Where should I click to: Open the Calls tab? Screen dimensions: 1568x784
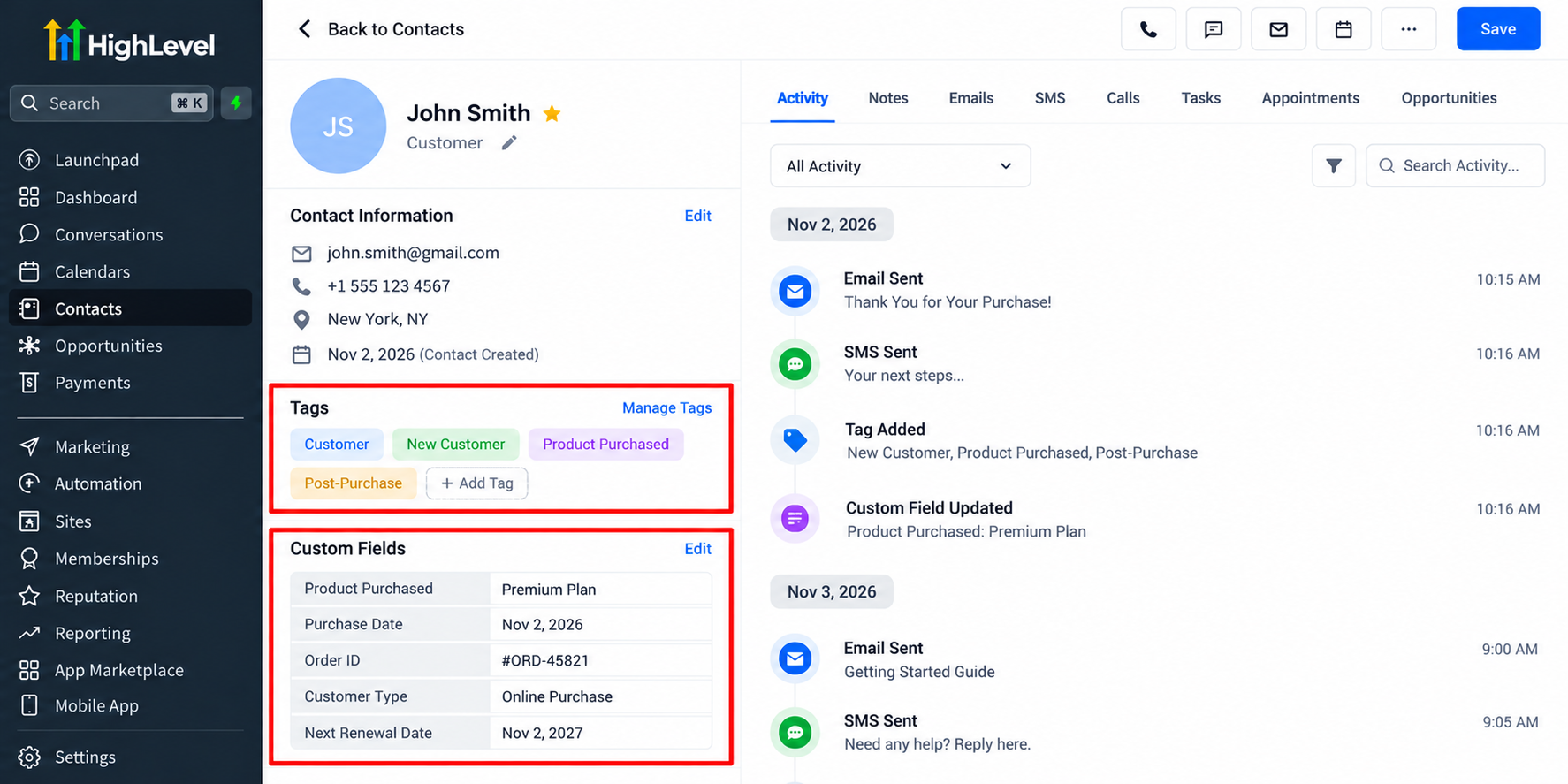click(x=1123, y=98)
